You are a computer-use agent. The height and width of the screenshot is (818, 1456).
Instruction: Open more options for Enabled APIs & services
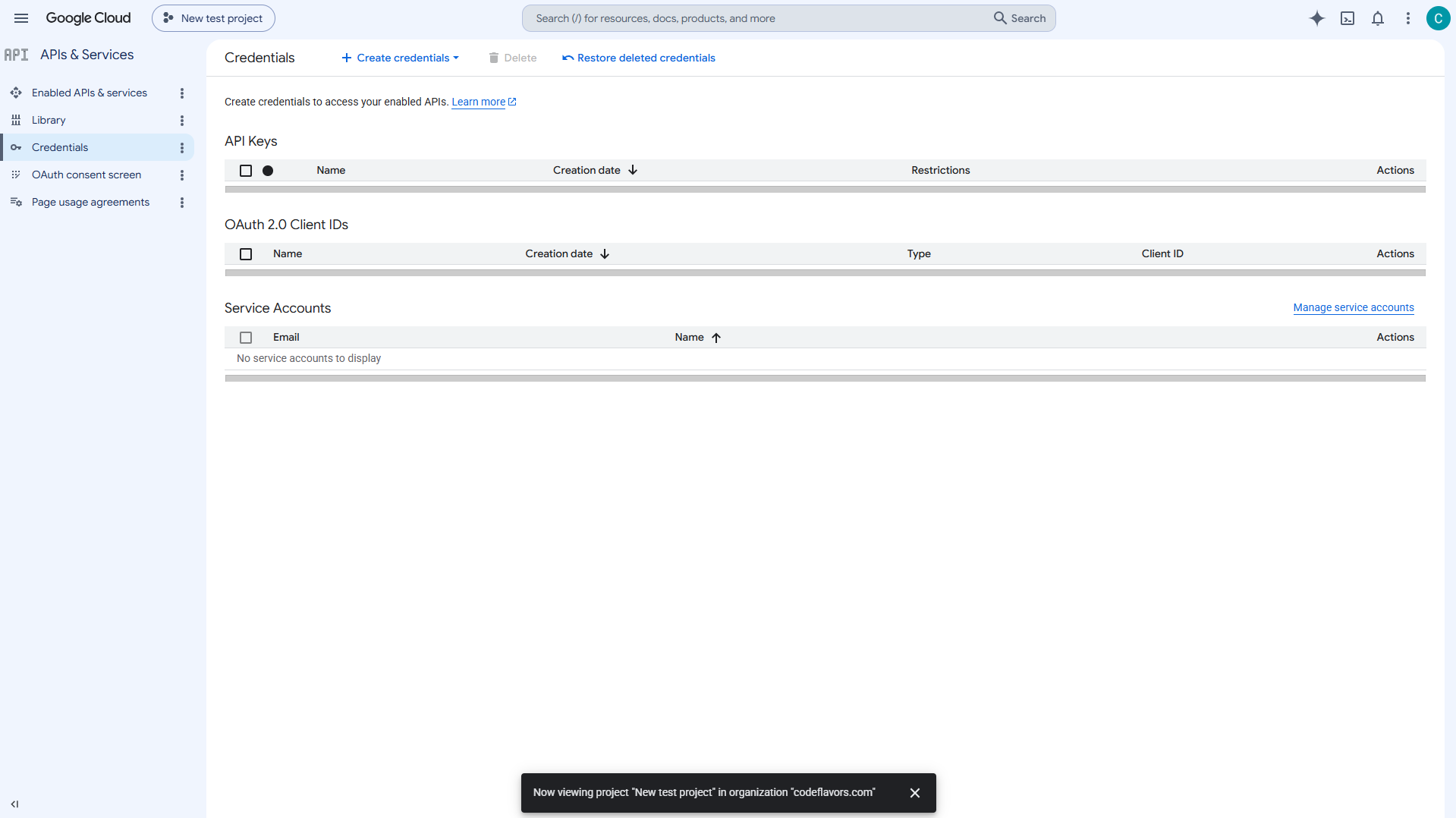[182, 93]
